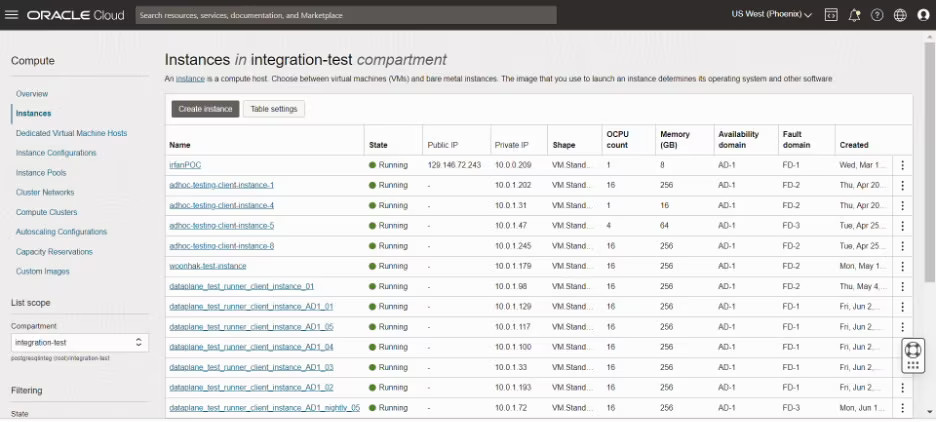This screenshot has width=936, height=422.
Task: Open the notifications bell
Action: tap(854, 15)
